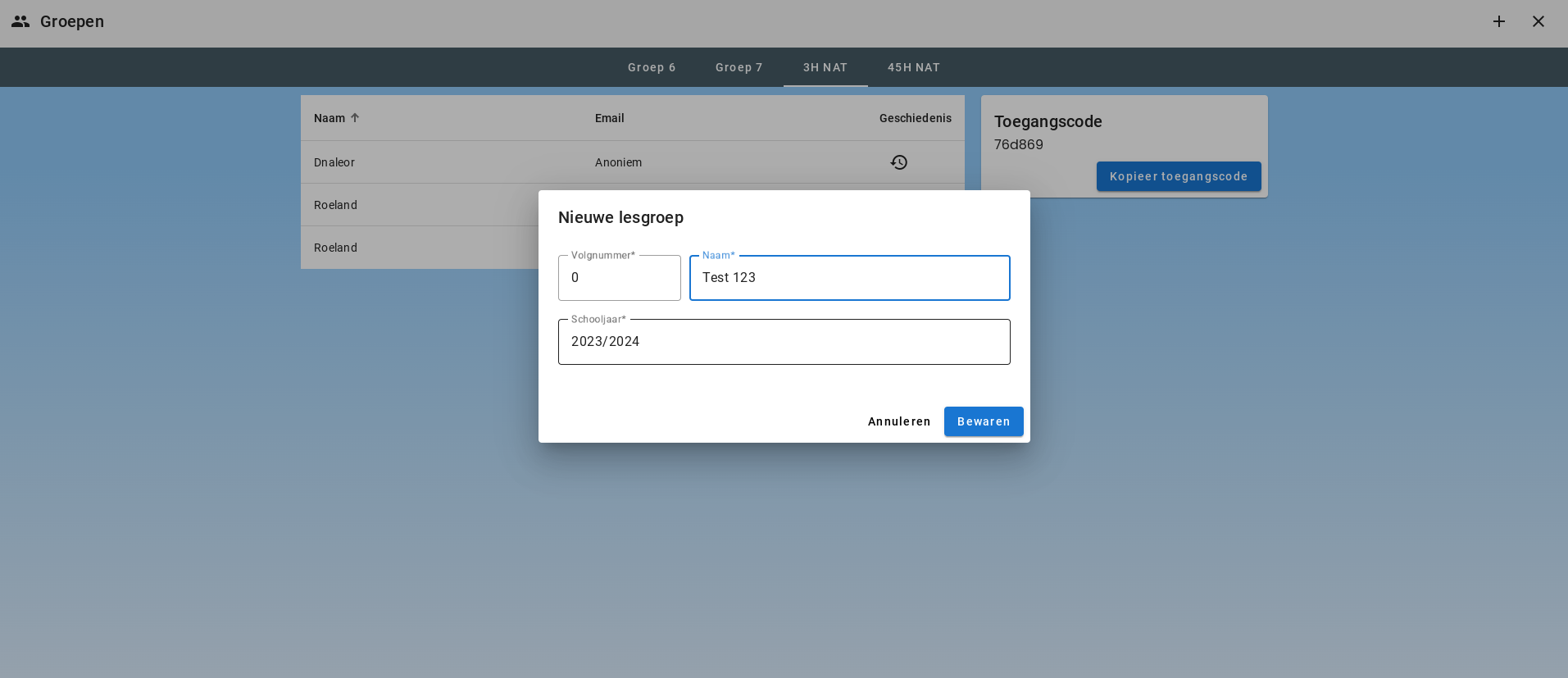
Task: Open the Groep 7 tab
Action: 739,67
